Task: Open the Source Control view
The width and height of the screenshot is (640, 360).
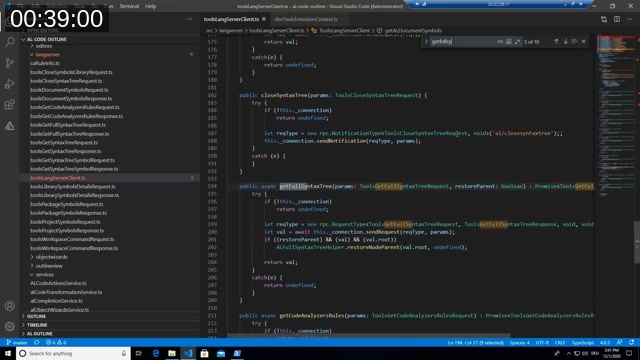Action: point(10,62)
